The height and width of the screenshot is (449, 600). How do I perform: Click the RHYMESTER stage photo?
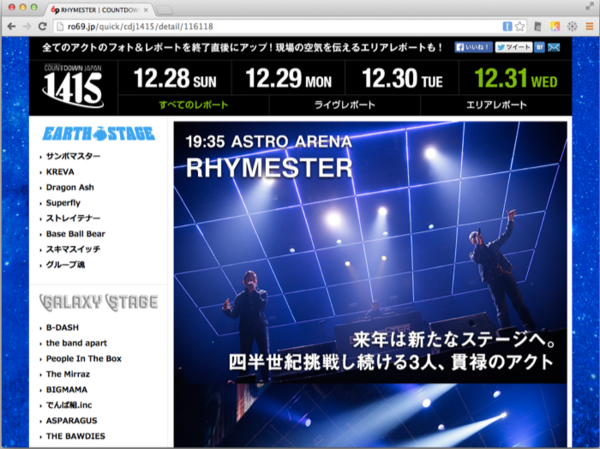tap(370, 253)
